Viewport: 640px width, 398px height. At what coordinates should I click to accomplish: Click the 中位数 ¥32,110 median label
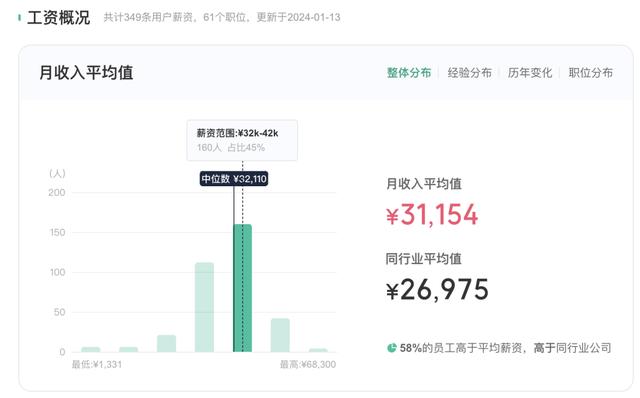pyautogui.click(x=234, y=179)
